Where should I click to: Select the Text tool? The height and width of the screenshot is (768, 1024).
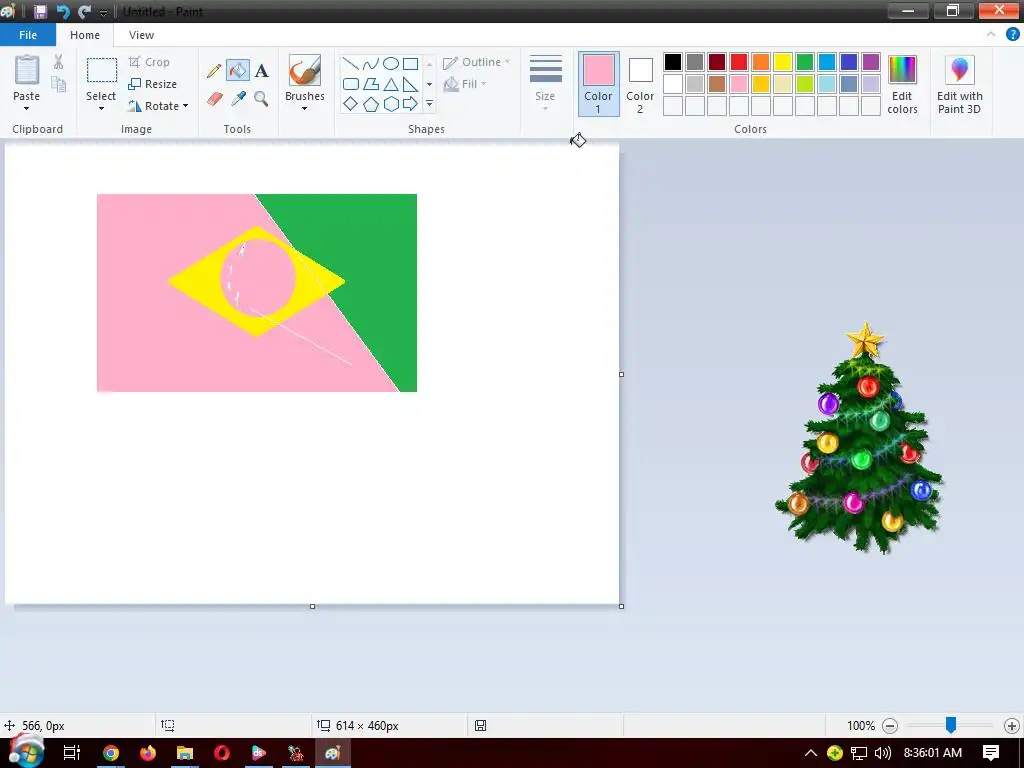(261, 71)
